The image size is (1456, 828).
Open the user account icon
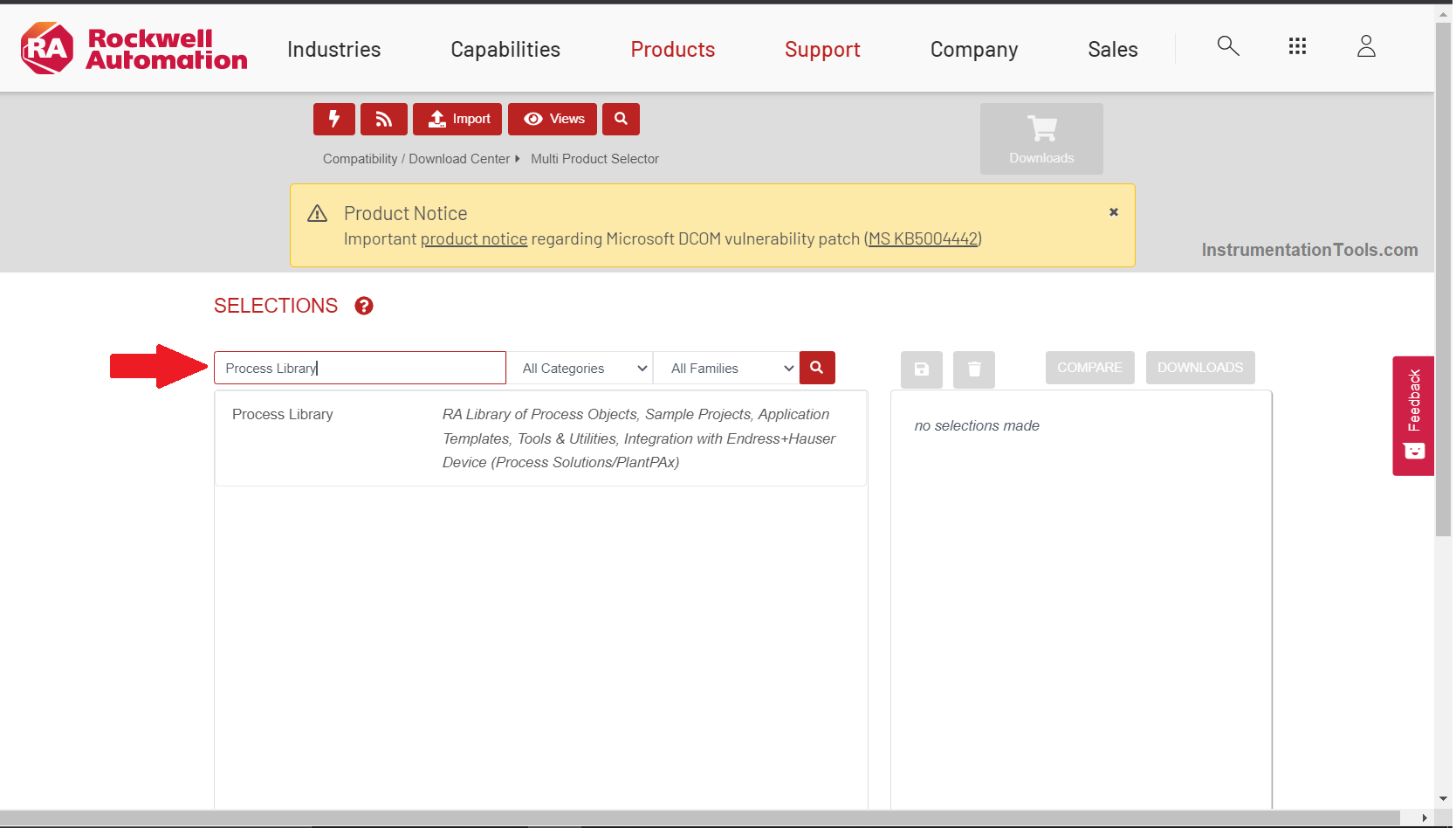(x=1366, y=46)
